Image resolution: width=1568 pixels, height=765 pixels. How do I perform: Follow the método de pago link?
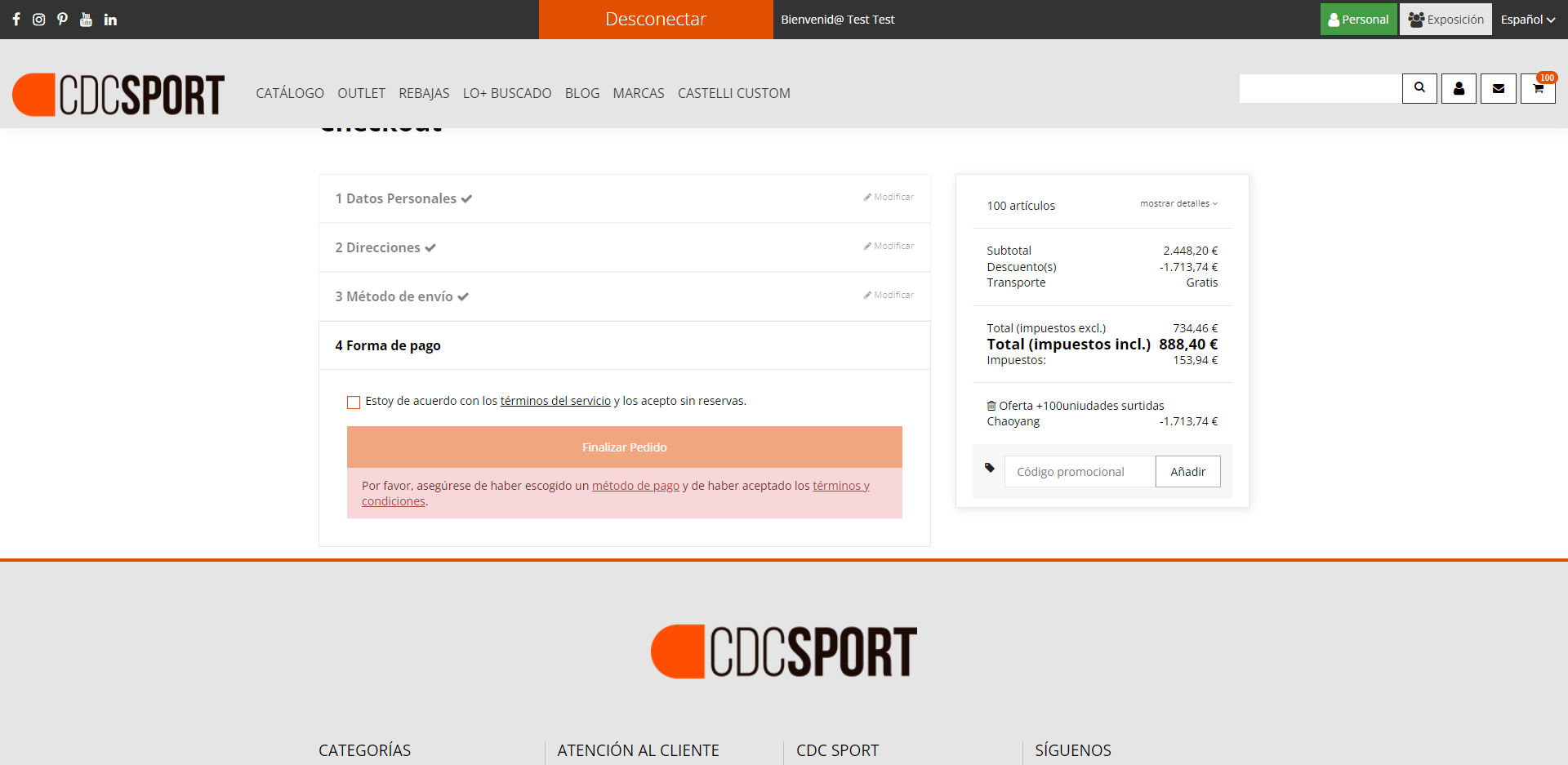635,486
